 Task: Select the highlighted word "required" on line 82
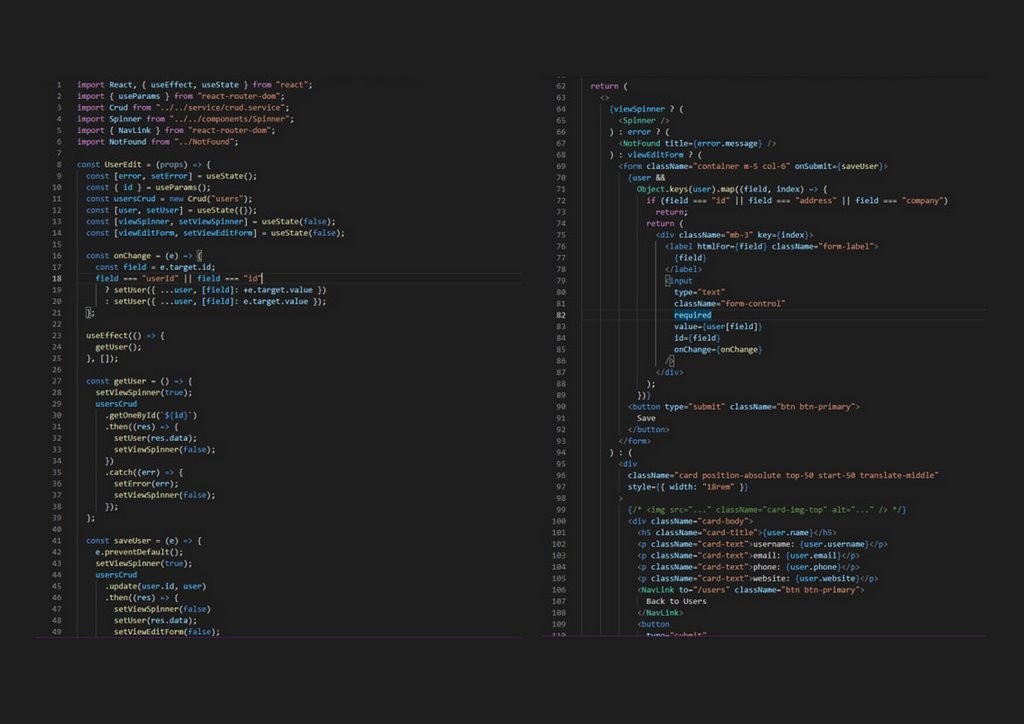click(692, 314)
